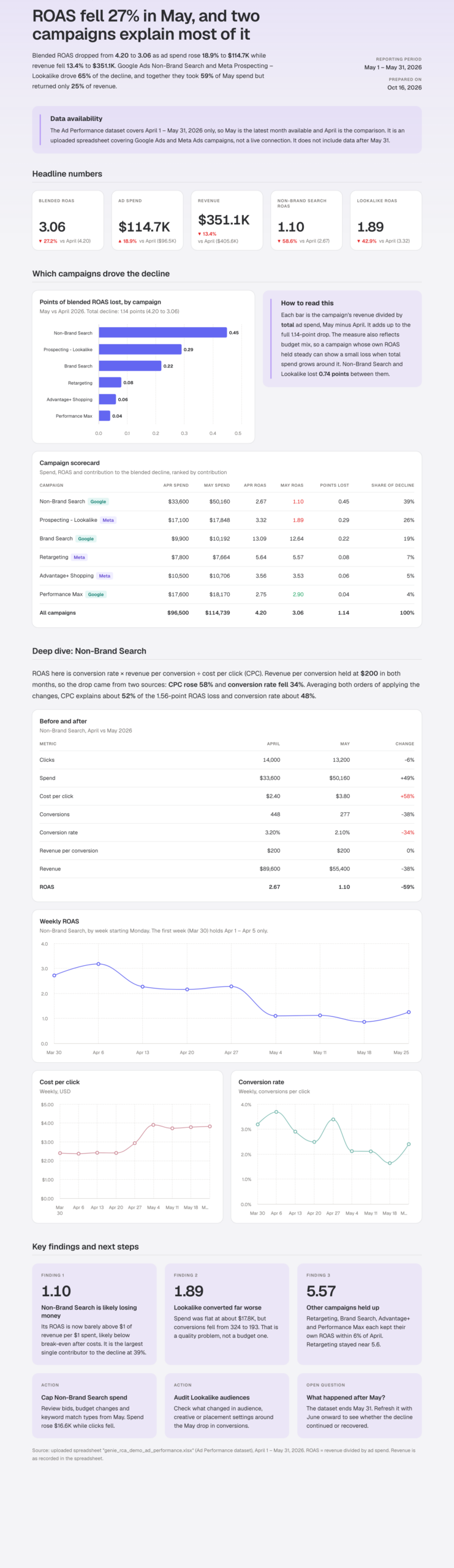The image size is (454, 1568).
Task: Click the Brand Search bar showing 0.22
Action: coord(131,366)
